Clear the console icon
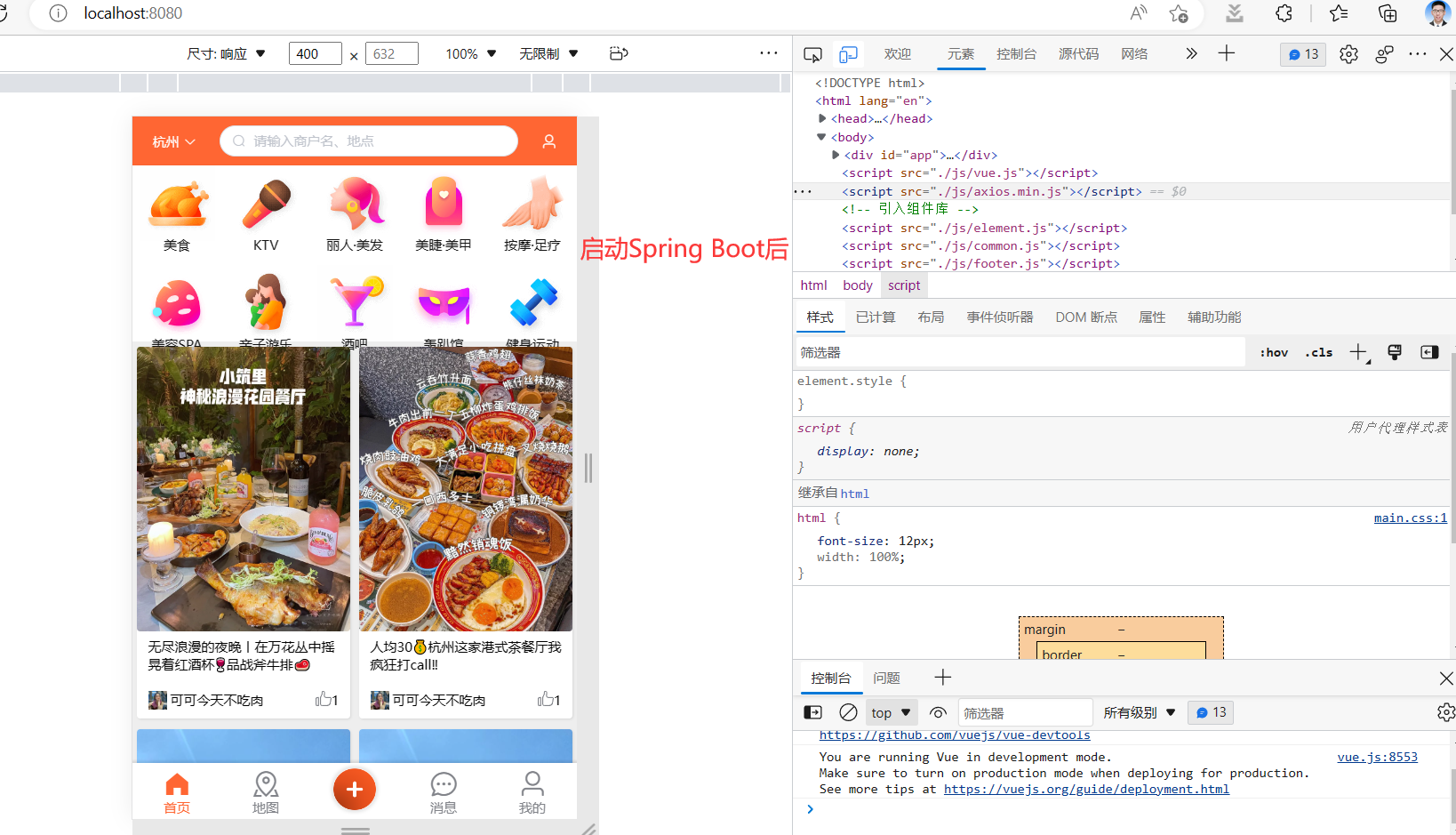Viewport: 1456px width, 835px height. tap(848, 713)
